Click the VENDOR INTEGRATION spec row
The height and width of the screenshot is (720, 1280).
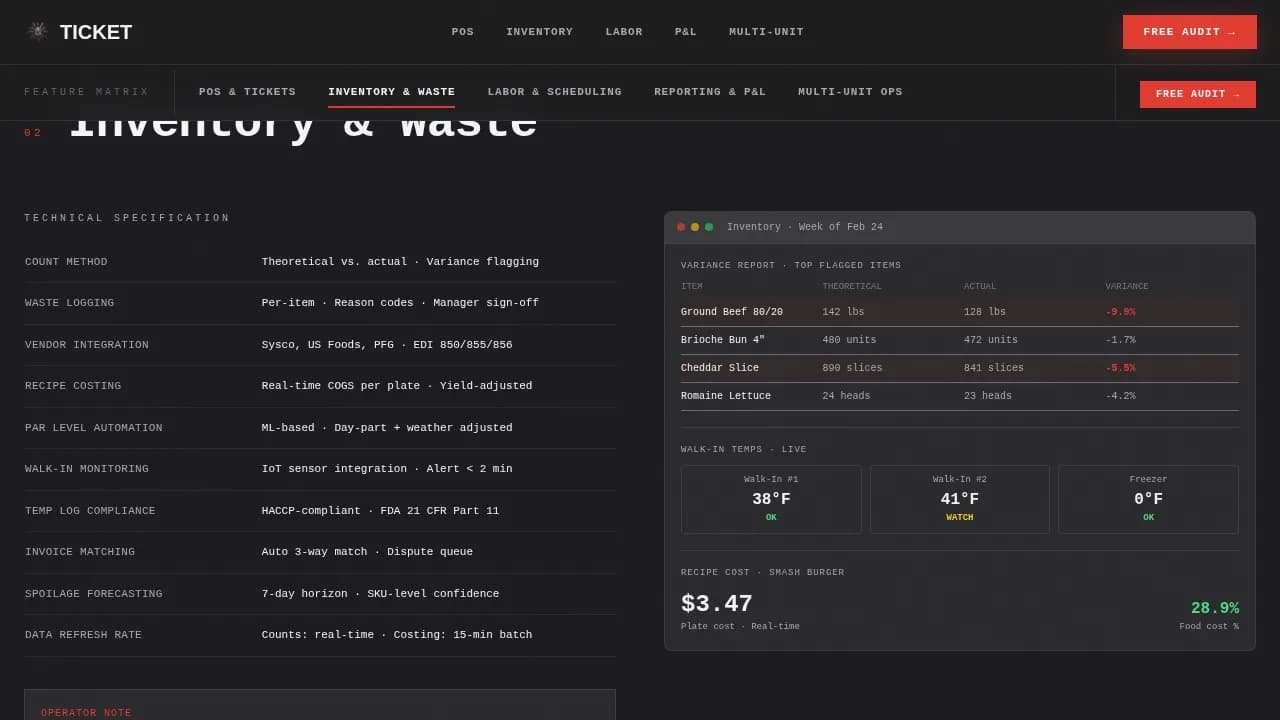pos(320,345)
